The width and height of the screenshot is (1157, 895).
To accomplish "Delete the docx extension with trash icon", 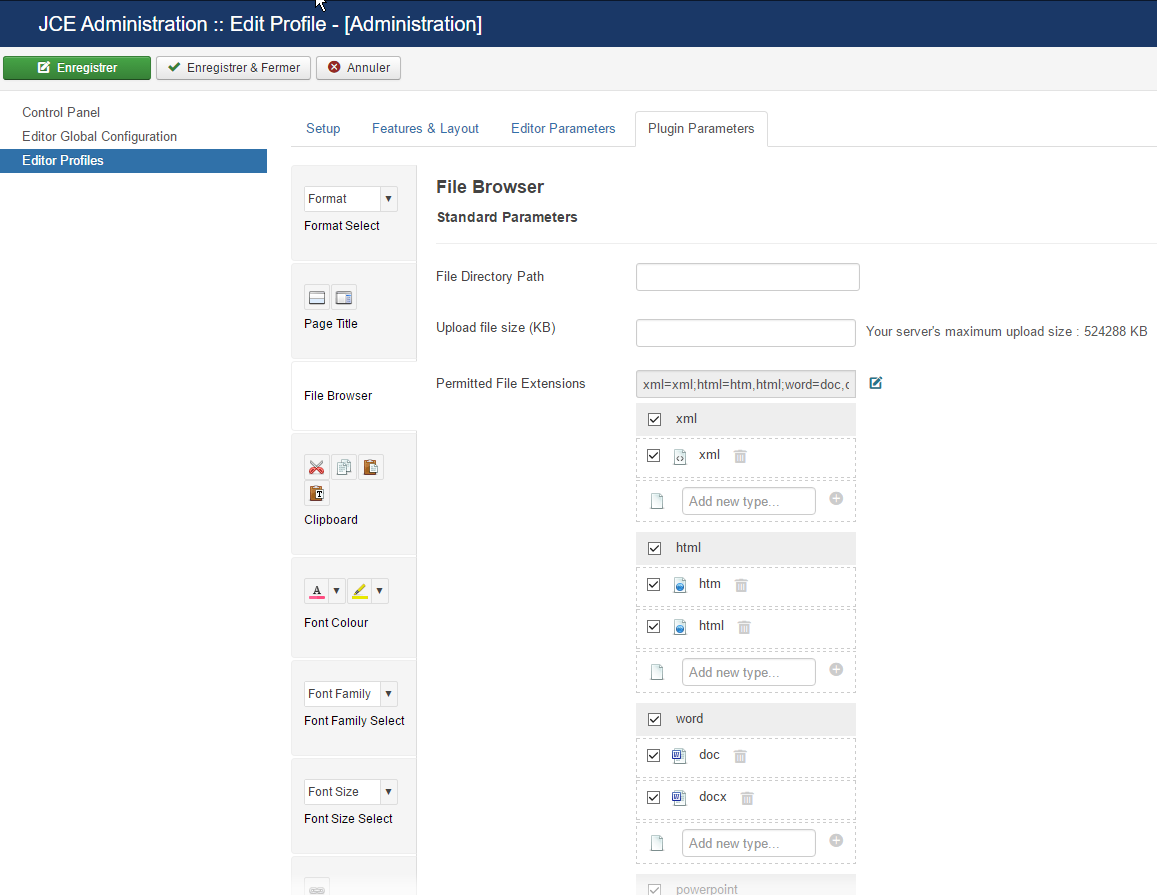I will (747, 798).
